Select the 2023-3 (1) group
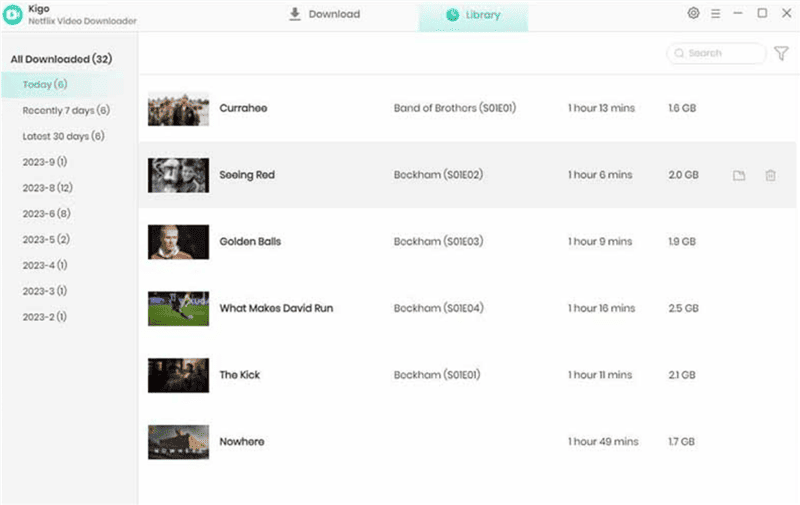Viewport: 800px width, 505px height. 44,291
